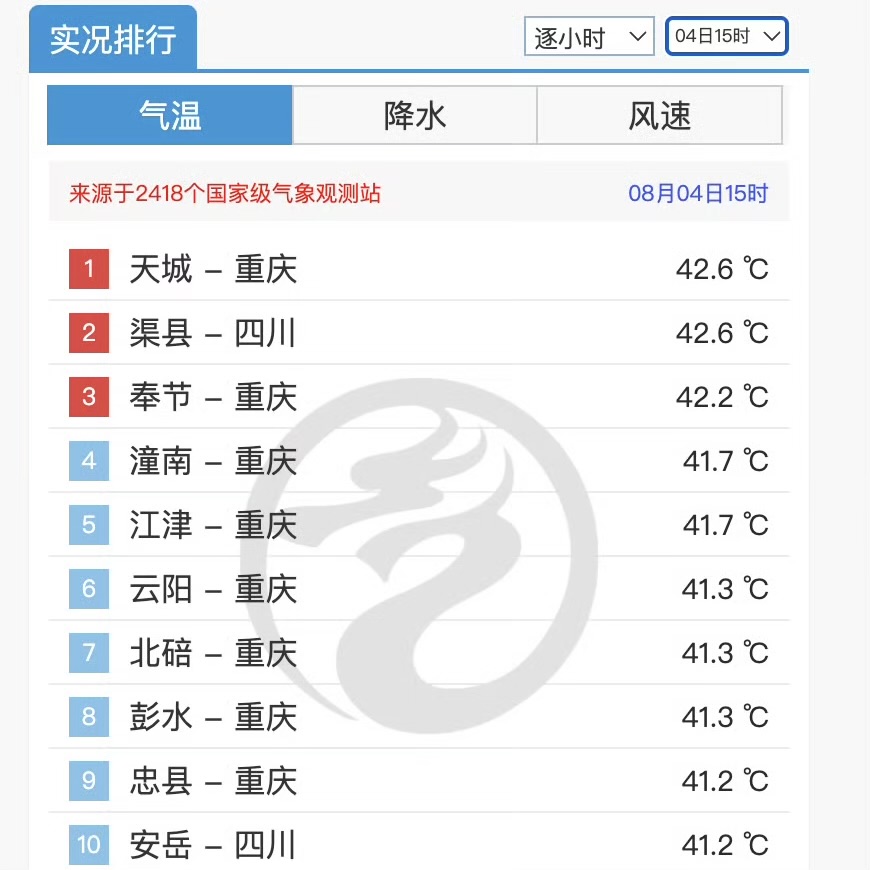870x870 pixels.
Task: Switch to the 气温 tab
Action: (x=170, y=115)
